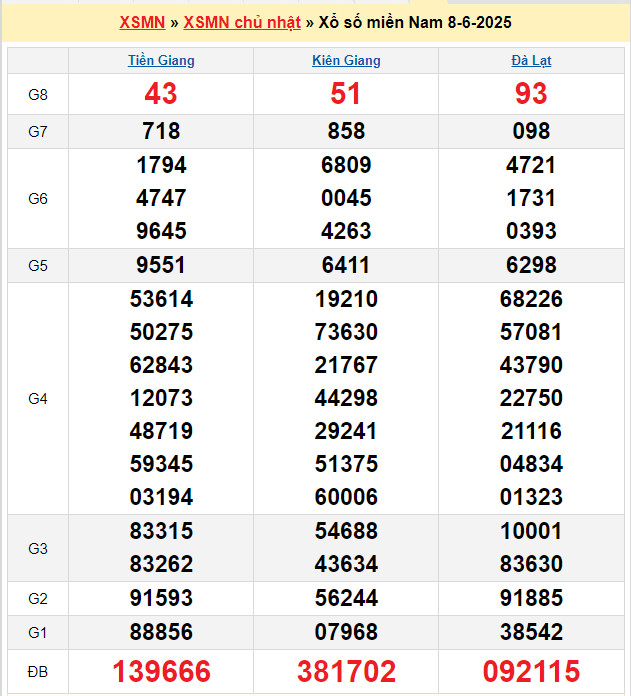Click the G6 number 4747
This screenshot has width=631, height=696.
click(x=161, y=198)
